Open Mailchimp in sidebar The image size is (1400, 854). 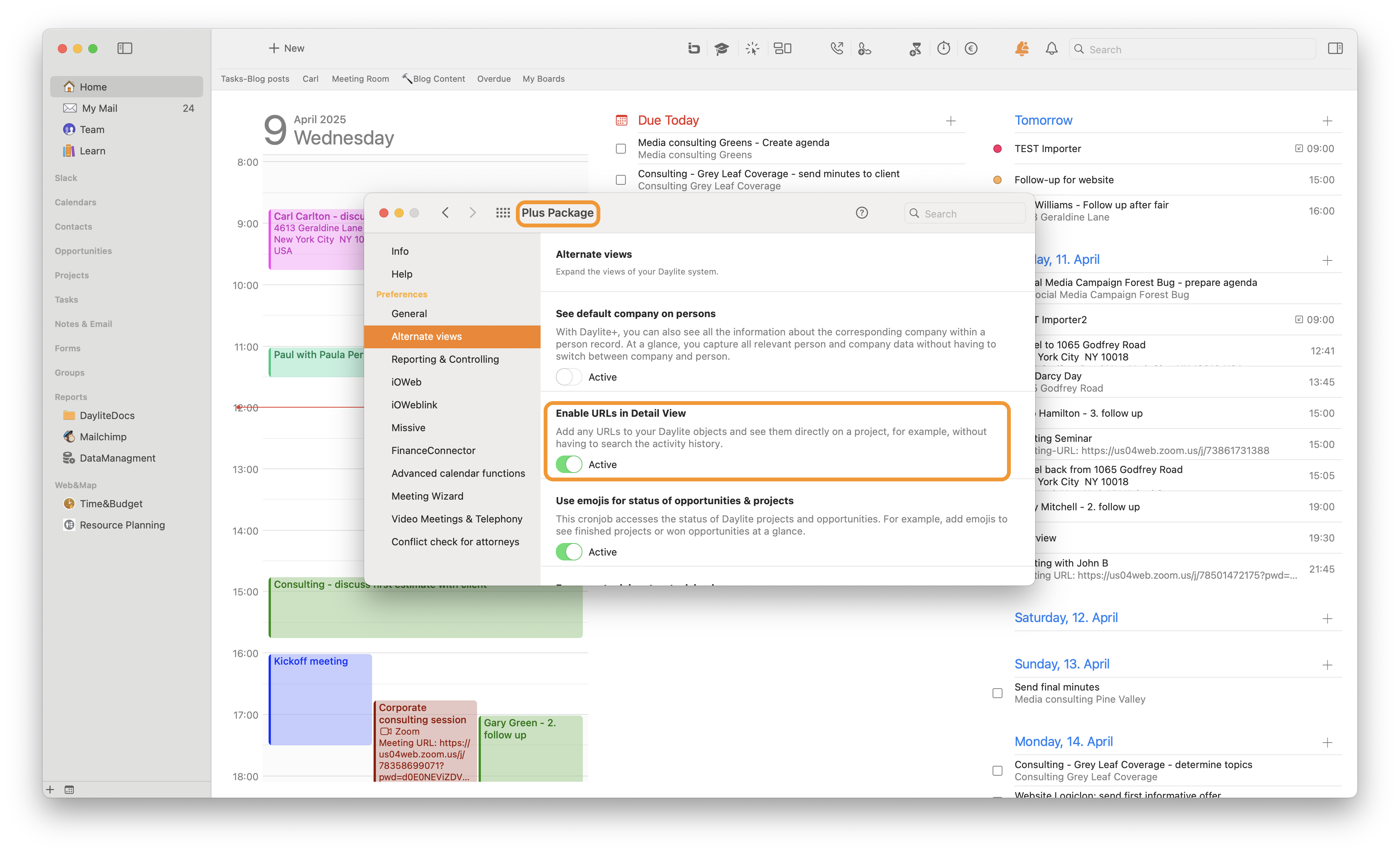(126, 437)
